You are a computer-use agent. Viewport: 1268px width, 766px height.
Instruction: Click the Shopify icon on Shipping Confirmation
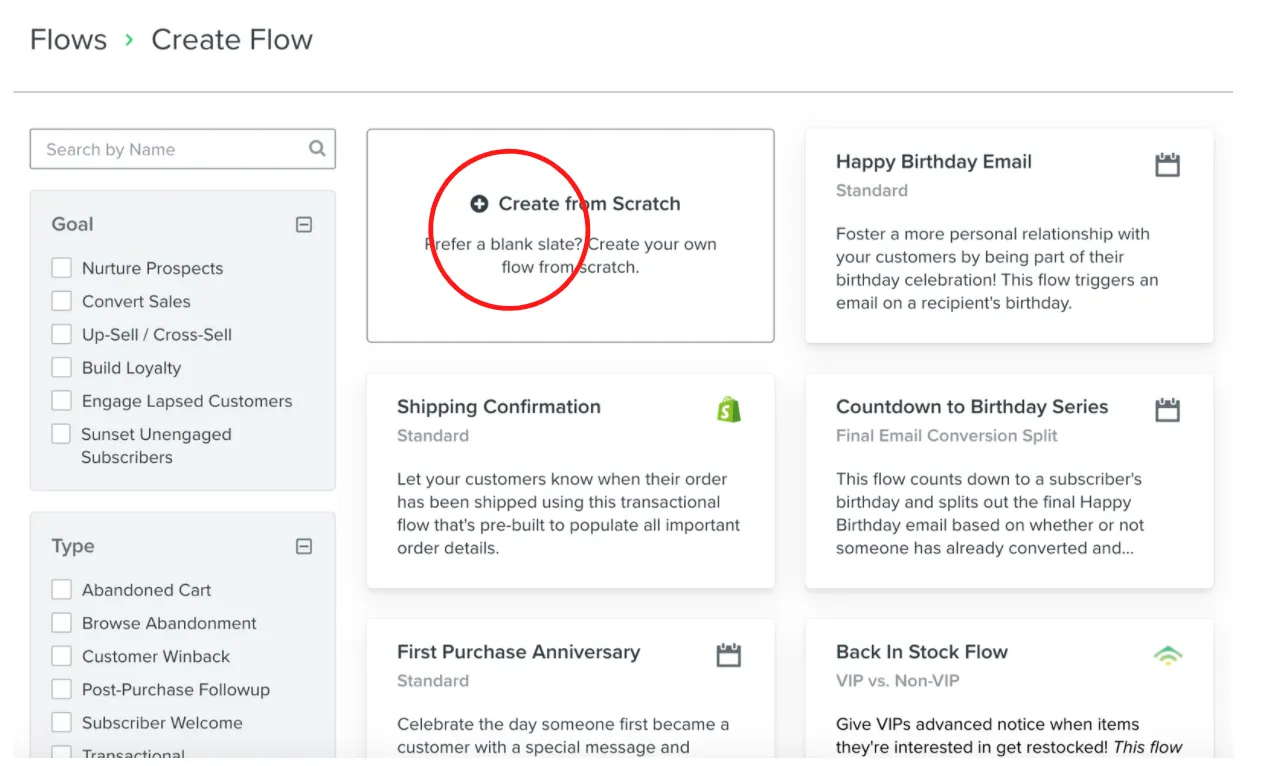tap(728, 409)
